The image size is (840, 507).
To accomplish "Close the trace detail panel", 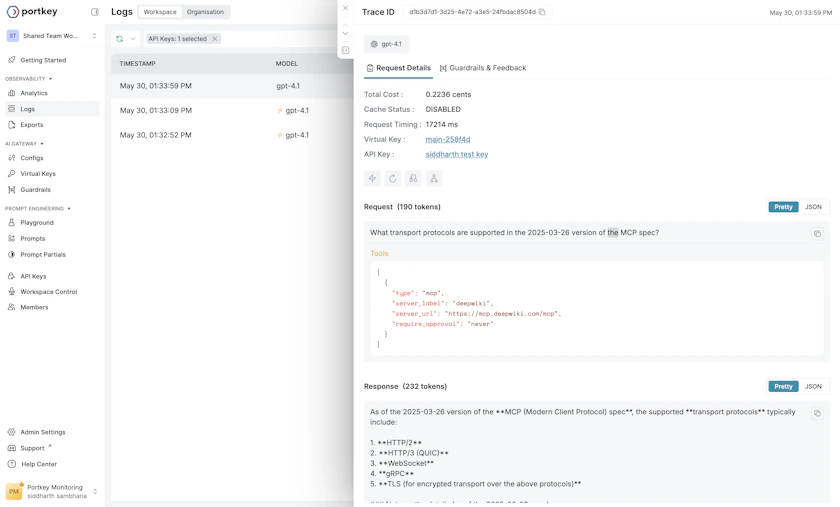I will click(346, 8).
